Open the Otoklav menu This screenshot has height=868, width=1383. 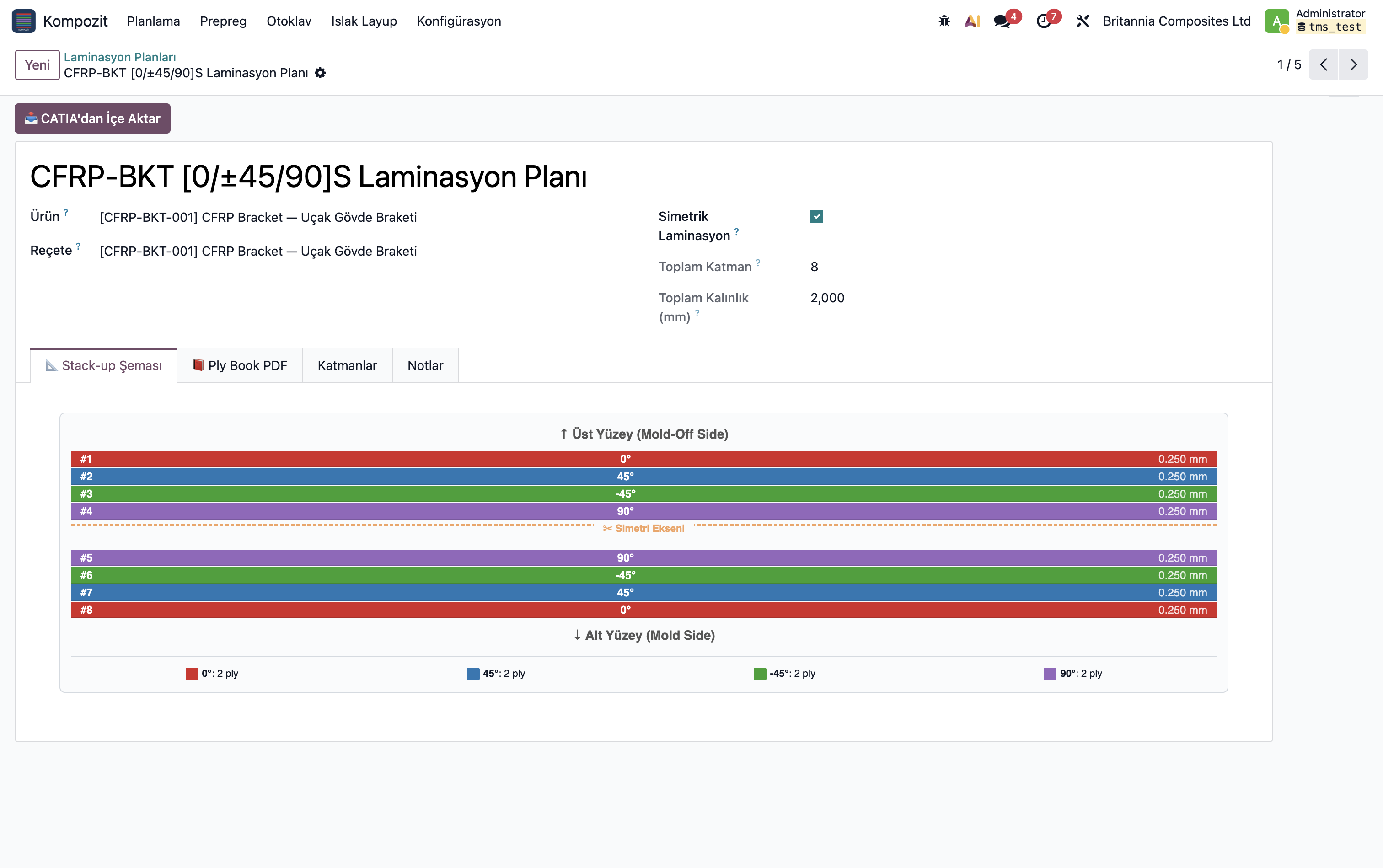[289, 21]
